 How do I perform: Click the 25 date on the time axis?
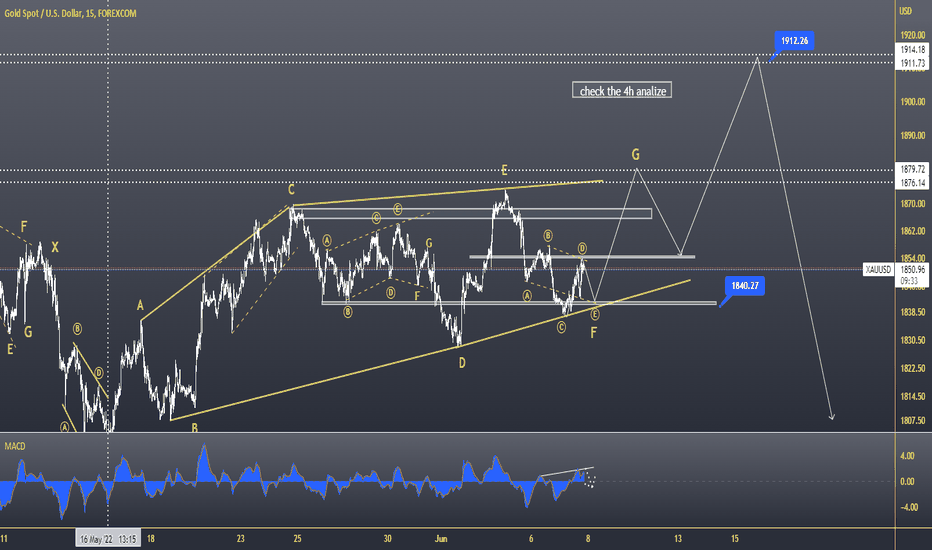coord(297,539)
